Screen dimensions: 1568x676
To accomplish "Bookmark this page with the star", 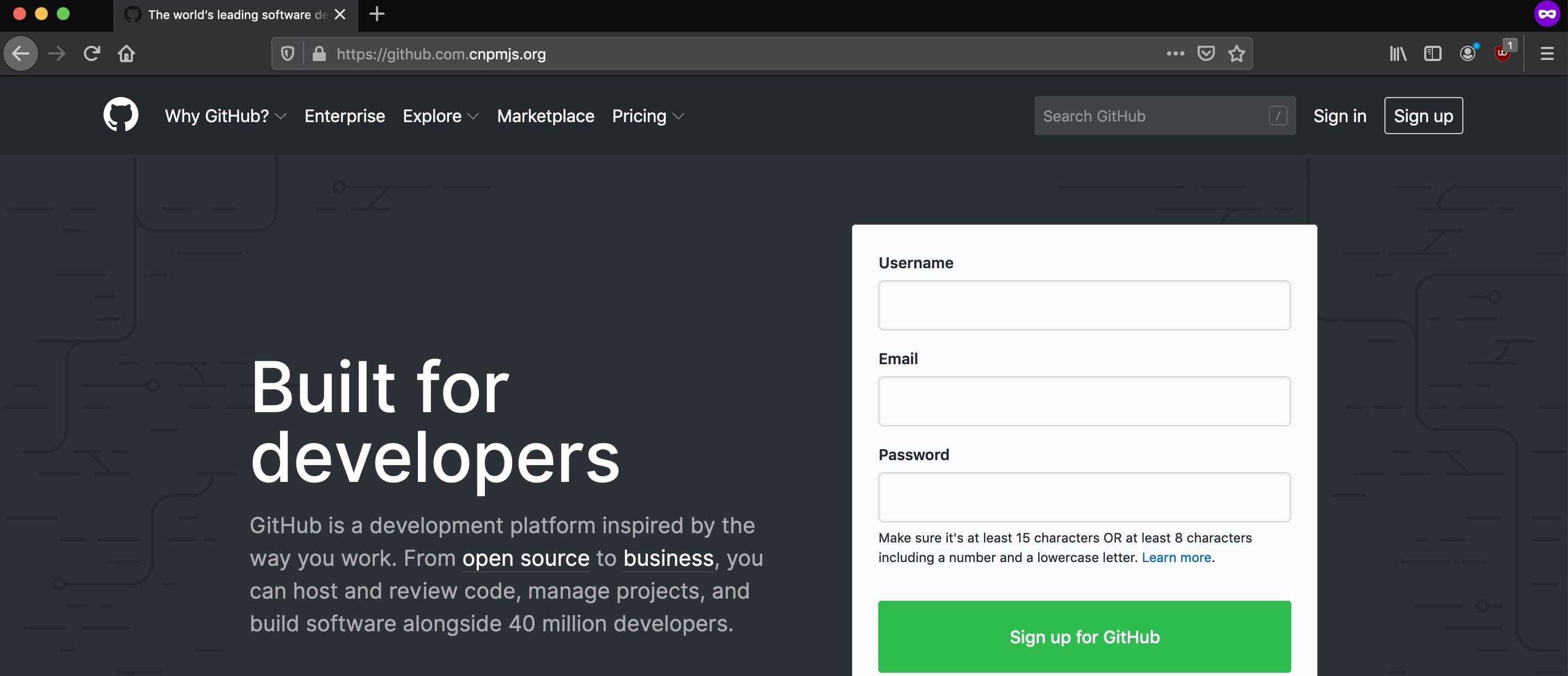I will point(1236,53).
